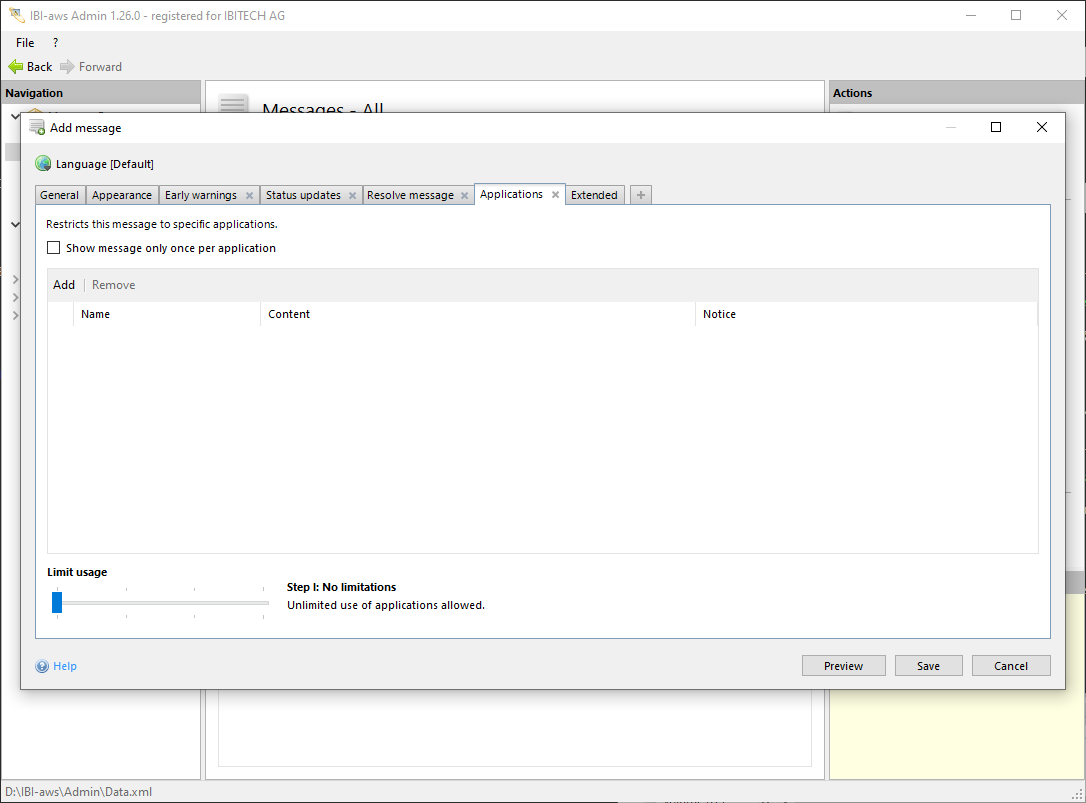Collapse the topmost Navigation tree node

[x=14, y=116]
